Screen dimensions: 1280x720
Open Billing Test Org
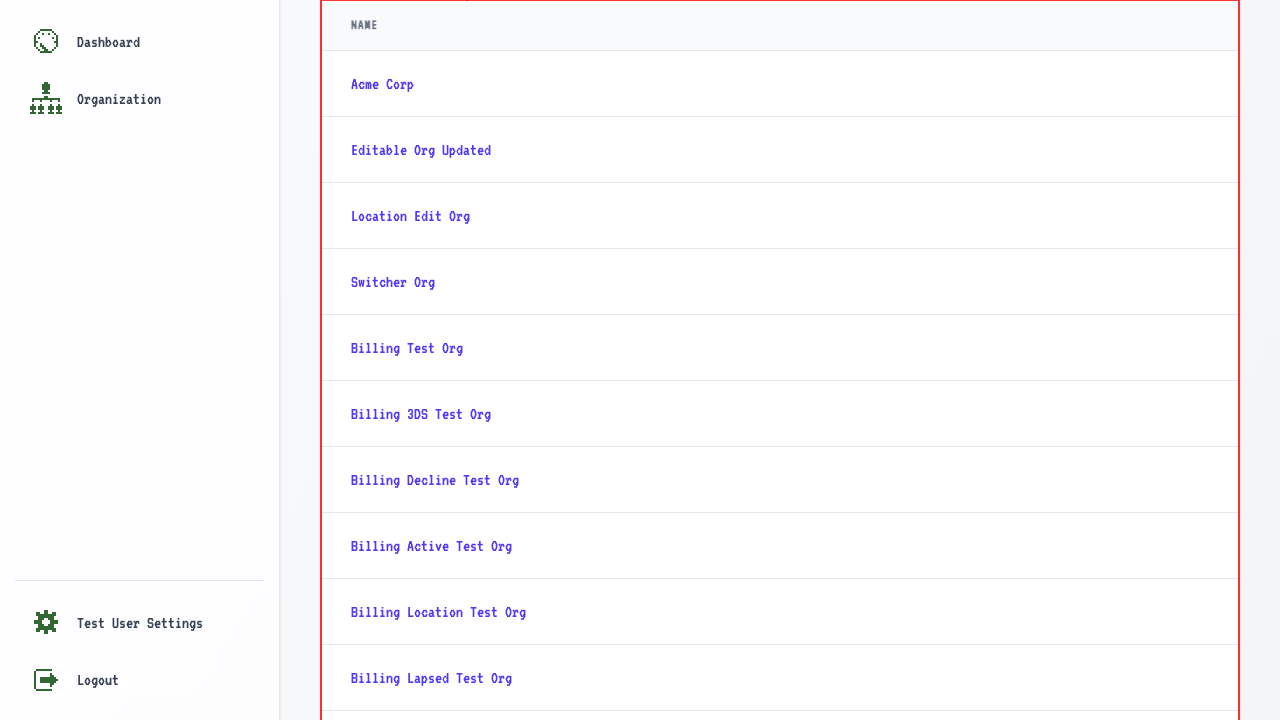tap(407, 348)
